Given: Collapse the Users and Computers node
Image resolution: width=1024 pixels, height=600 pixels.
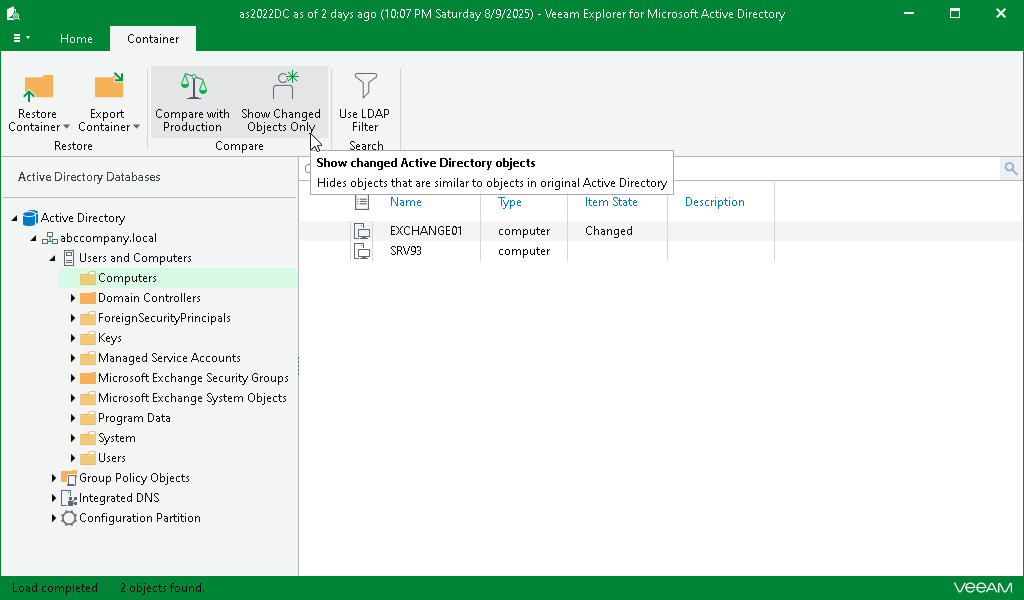Looking at the screenshot, I should 53,259.
